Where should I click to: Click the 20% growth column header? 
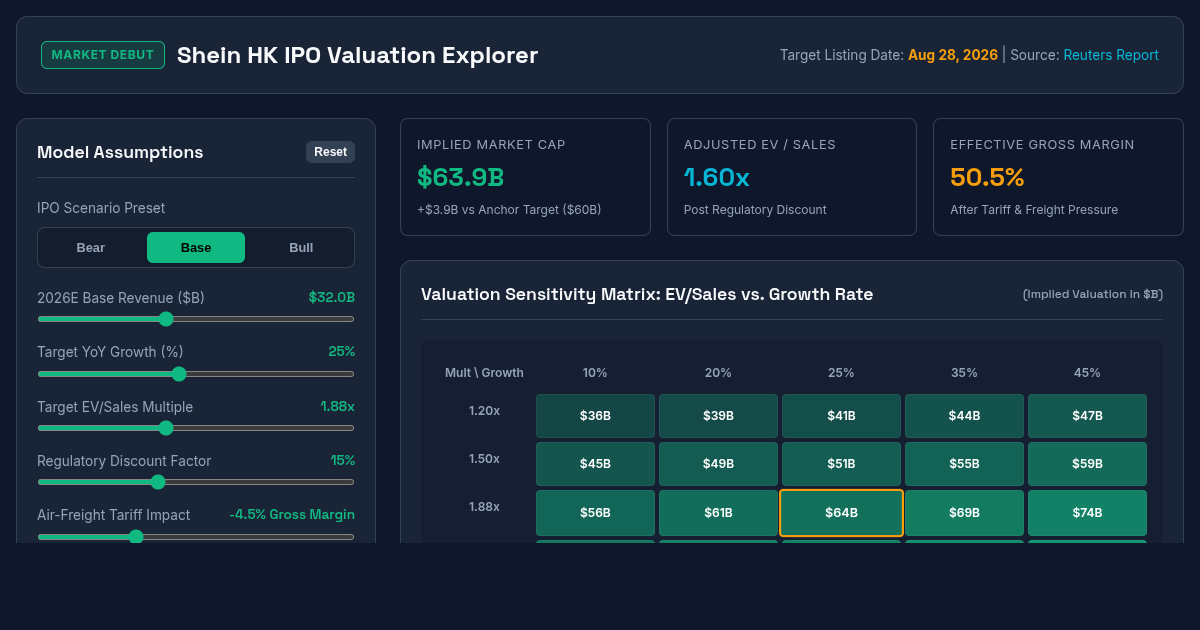pyautogui.click(x=718, y=373)
